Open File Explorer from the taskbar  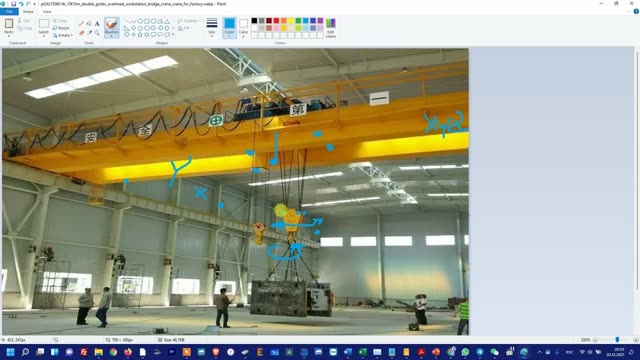[98, 352]
